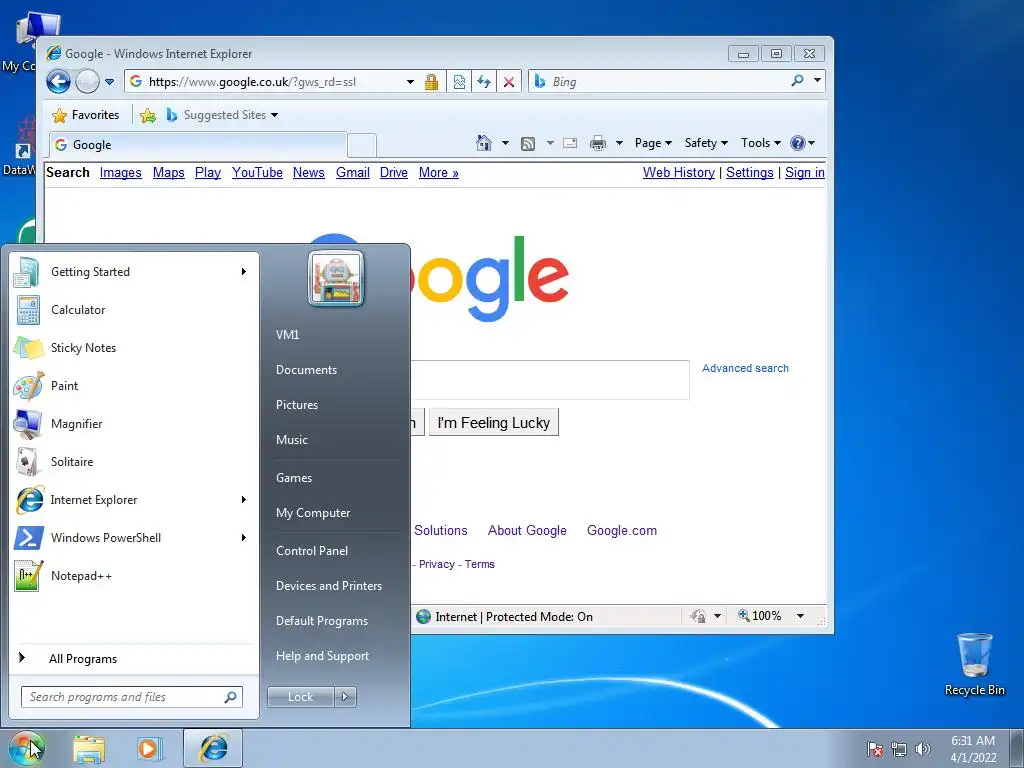
Task: Click the Lock button
Action: (300, 697)
